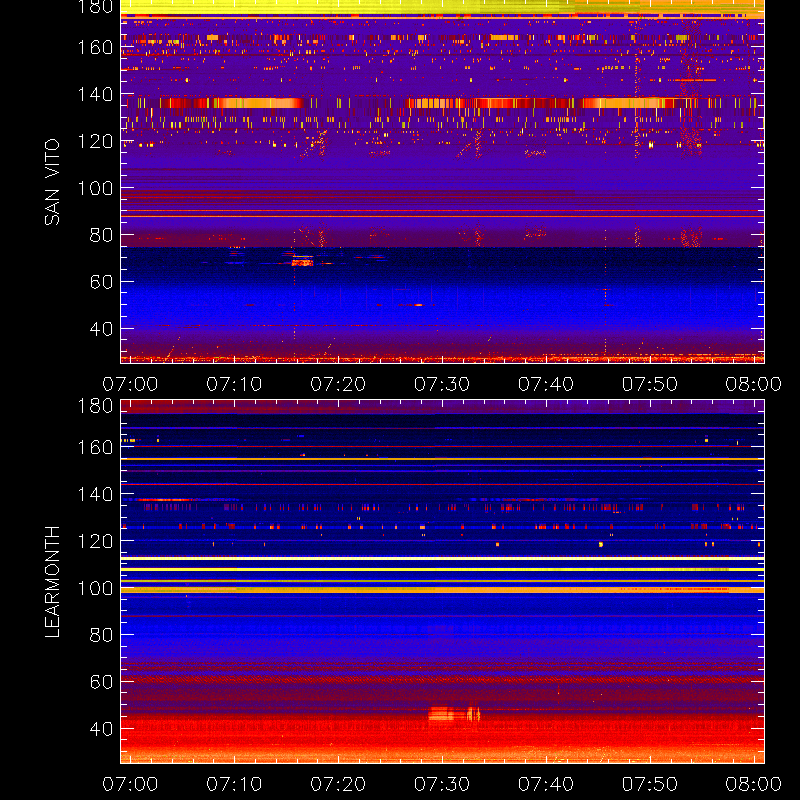800x800 pixels.
Task: Pick the 160 frequency label on Learmonth plot
Action: (x=95, y=447)
